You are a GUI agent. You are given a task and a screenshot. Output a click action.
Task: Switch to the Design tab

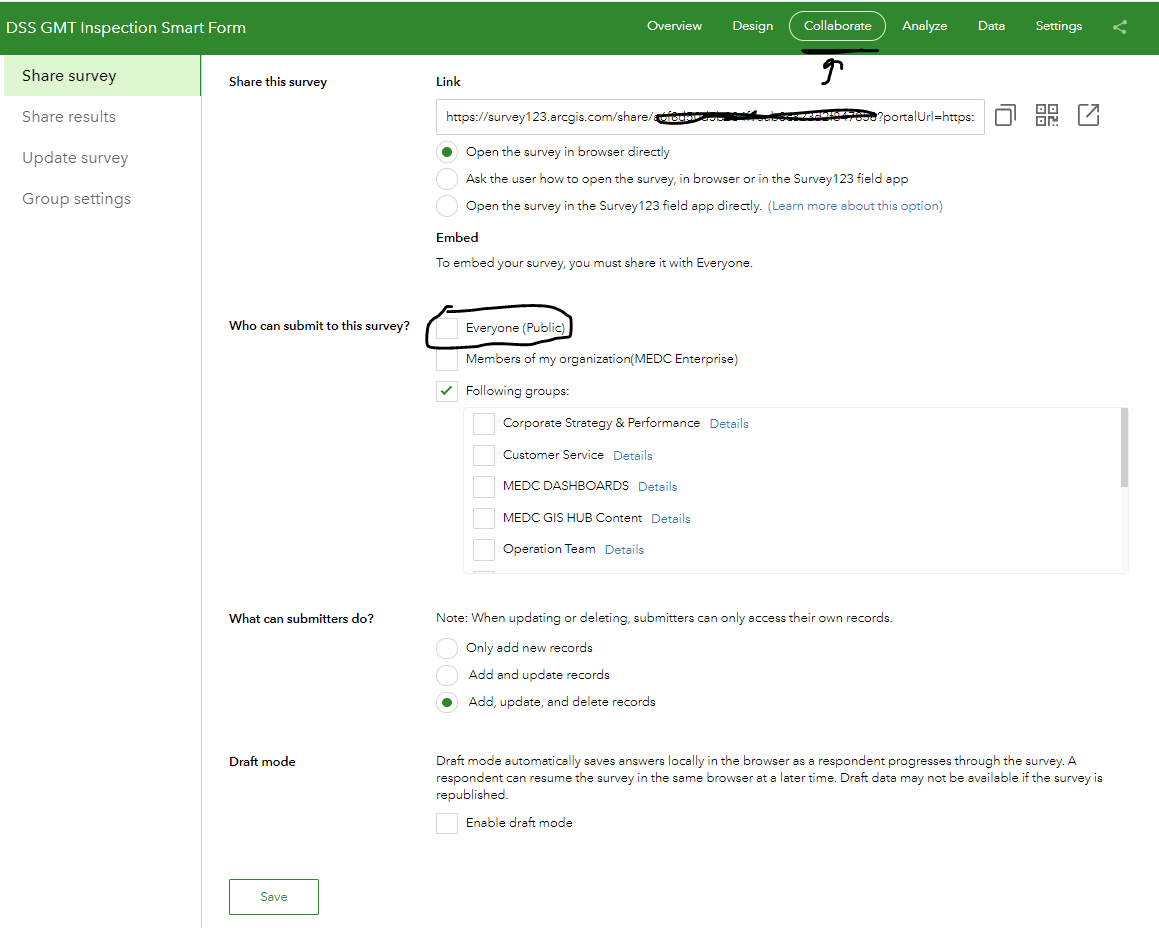click(x=752, y=27)
